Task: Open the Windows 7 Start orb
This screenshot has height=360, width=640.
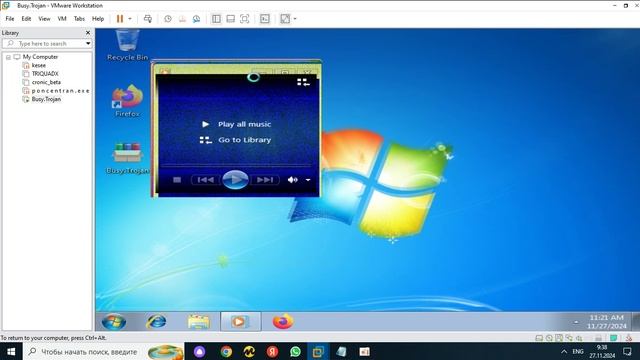Action: (x=114, y=322)
